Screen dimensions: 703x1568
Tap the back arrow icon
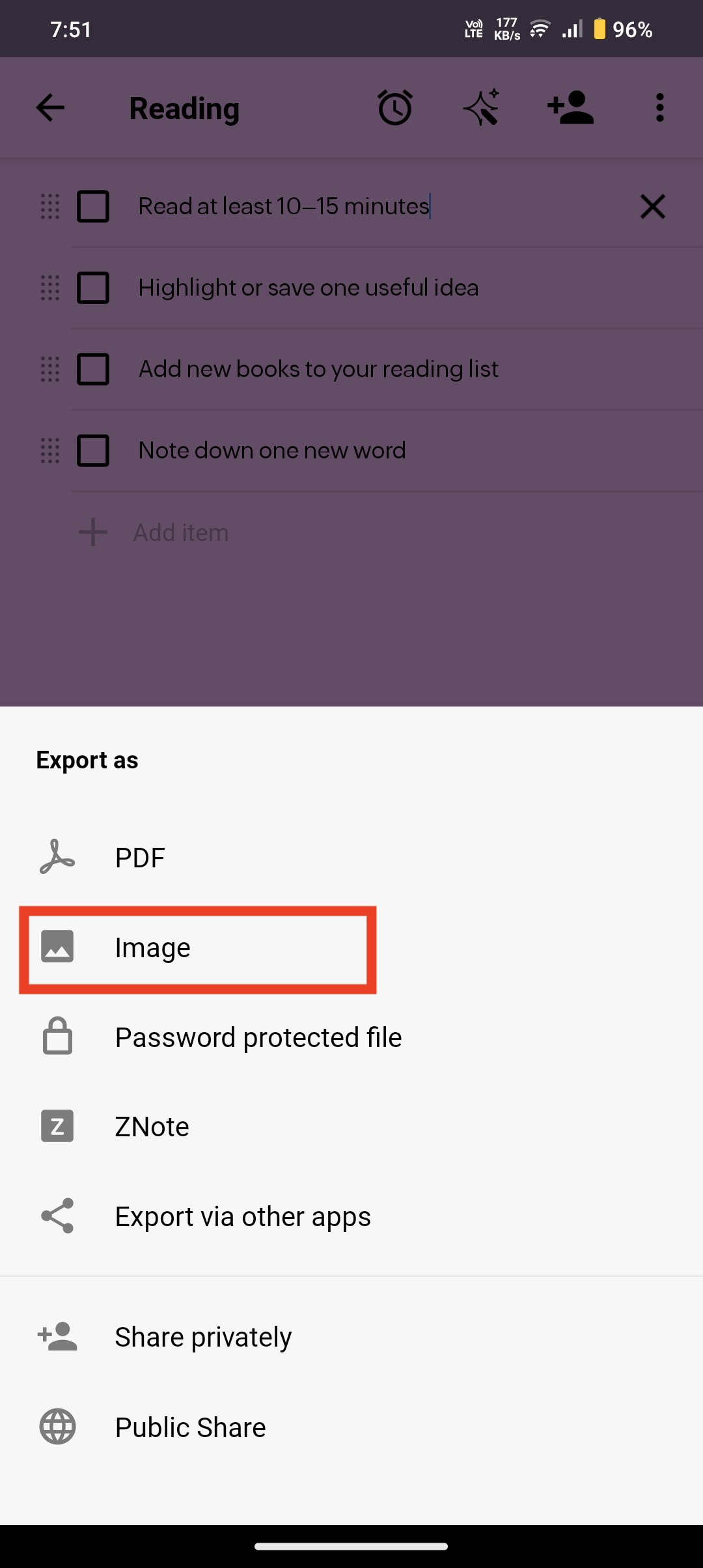[50, 108]
